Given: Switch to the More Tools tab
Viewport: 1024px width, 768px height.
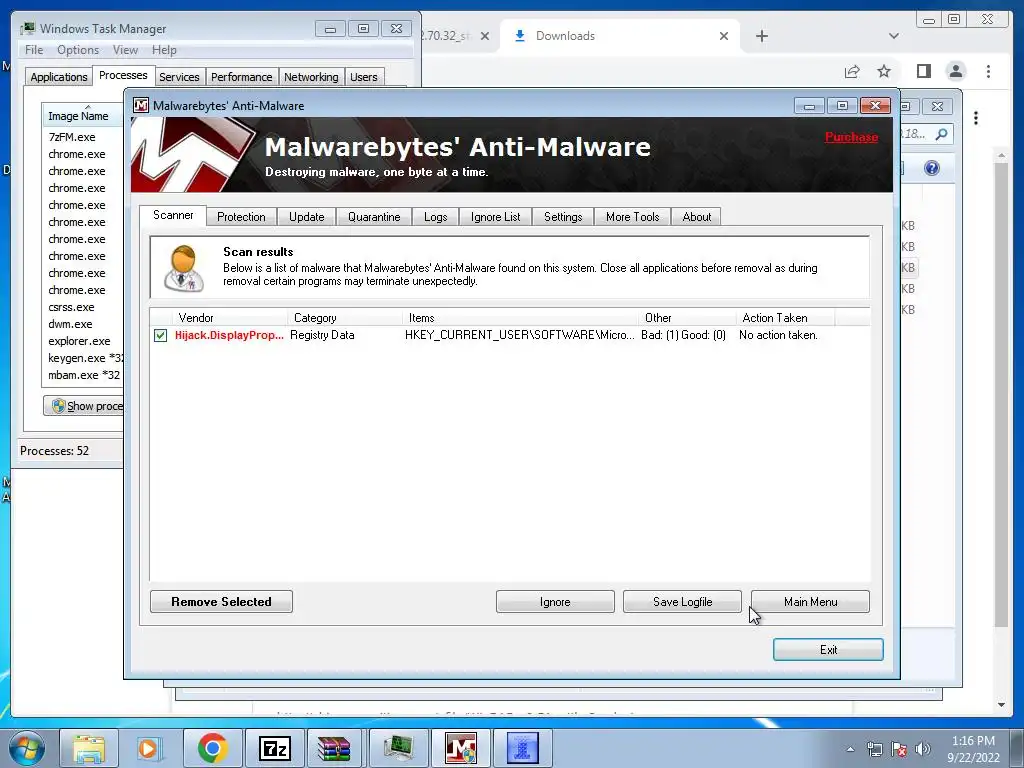Looking at the screenshot, I should tap(632, 217).
